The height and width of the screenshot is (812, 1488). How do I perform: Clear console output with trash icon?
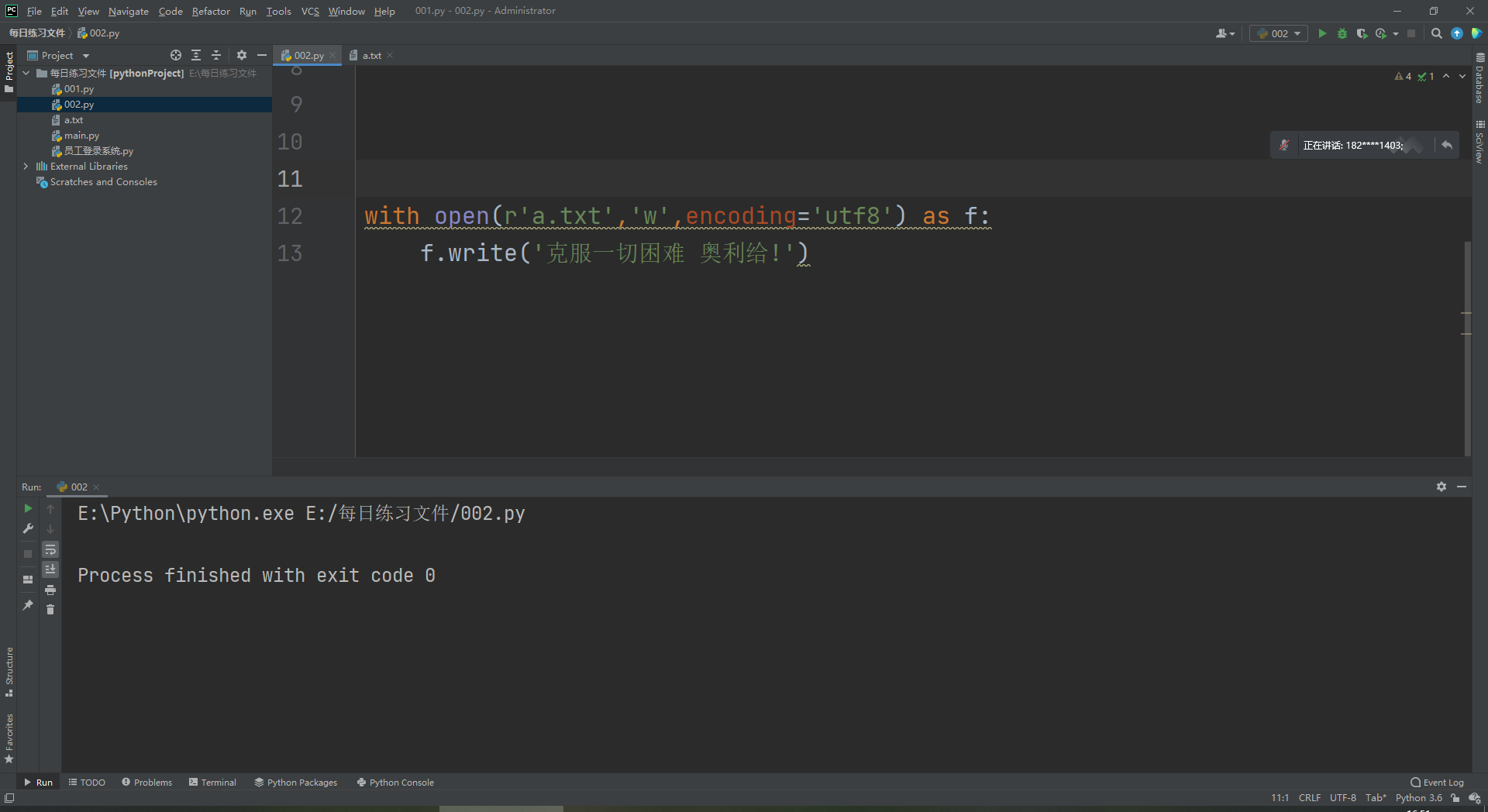click(50, 610)
